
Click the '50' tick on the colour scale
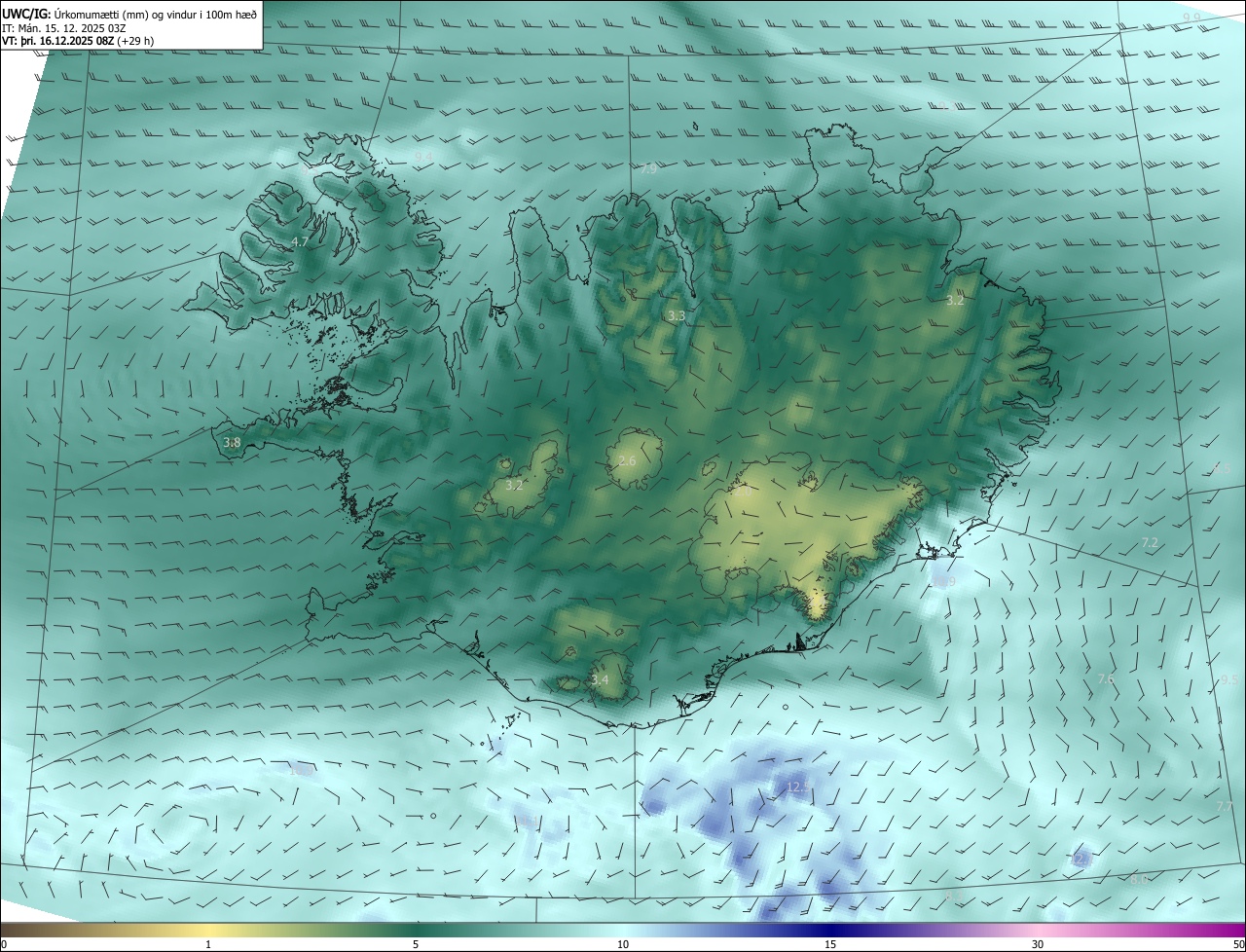1238,944
